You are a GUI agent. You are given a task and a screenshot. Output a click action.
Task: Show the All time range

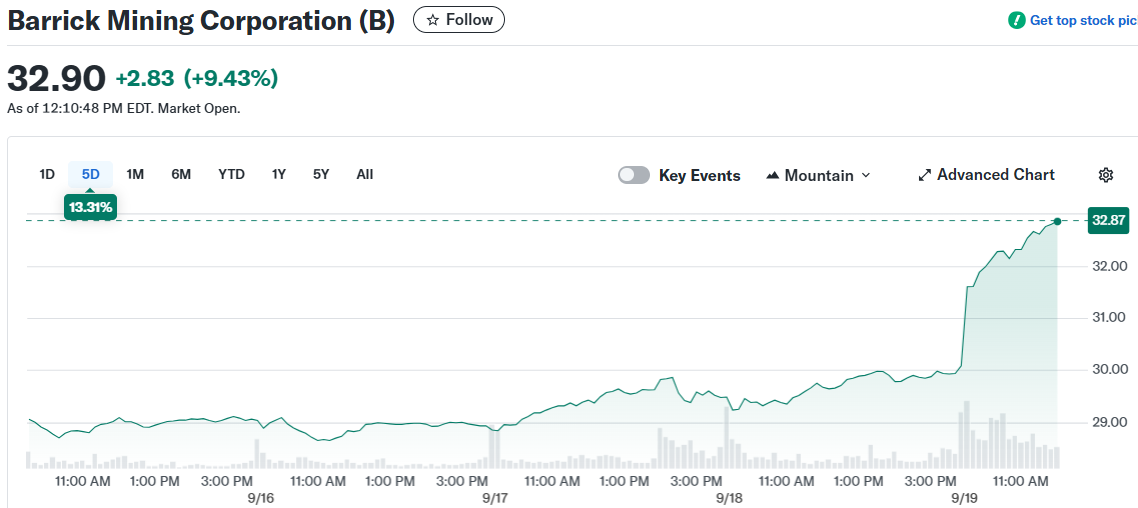click(365, 174)
